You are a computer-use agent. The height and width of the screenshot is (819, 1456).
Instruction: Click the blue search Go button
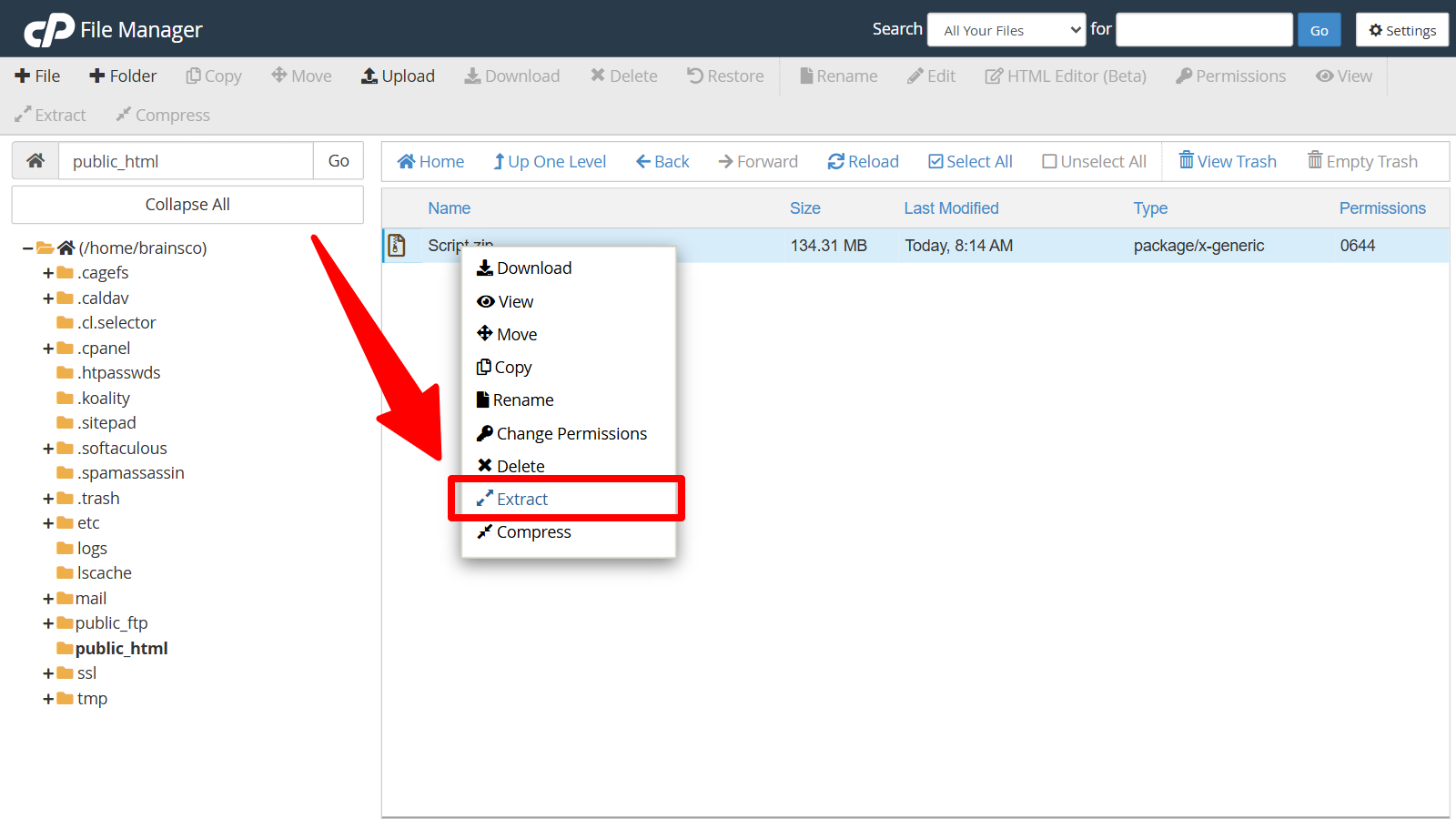click(x=1319, y=30)
